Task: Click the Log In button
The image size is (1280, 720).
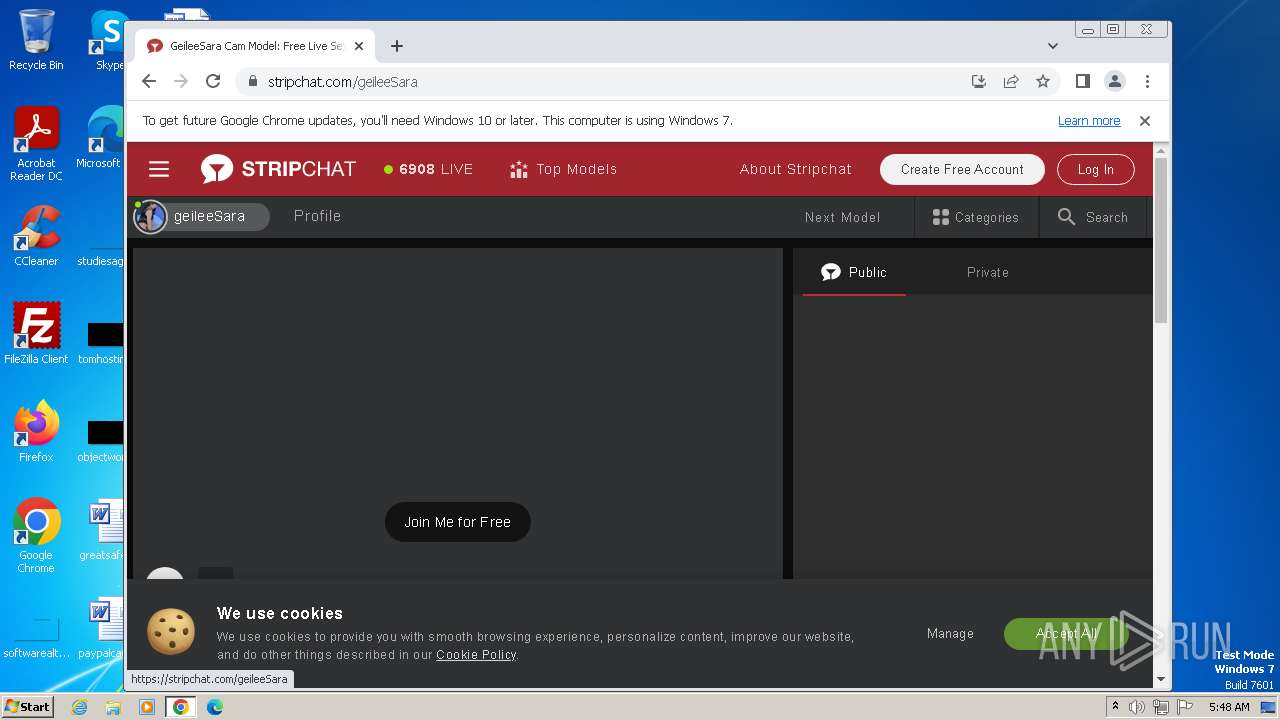Action: coord(1095,169)
